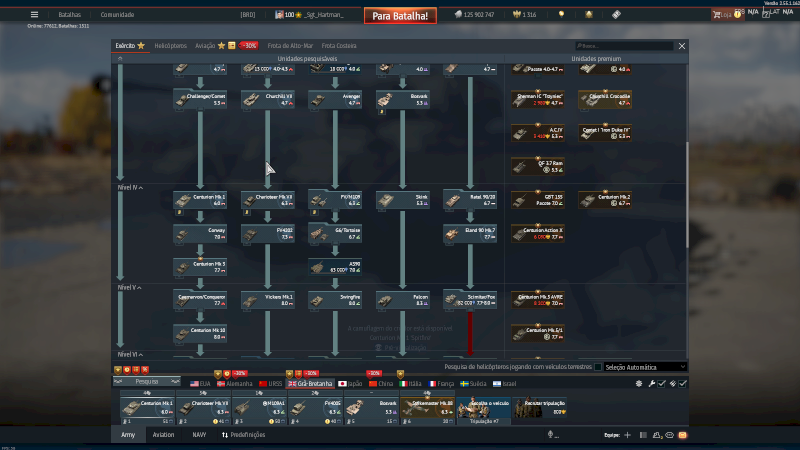The width and height of the screenshot is (800, 450).
Task: Select the Centurion Mk.1 card in tree
Action: tap(200, 199)
